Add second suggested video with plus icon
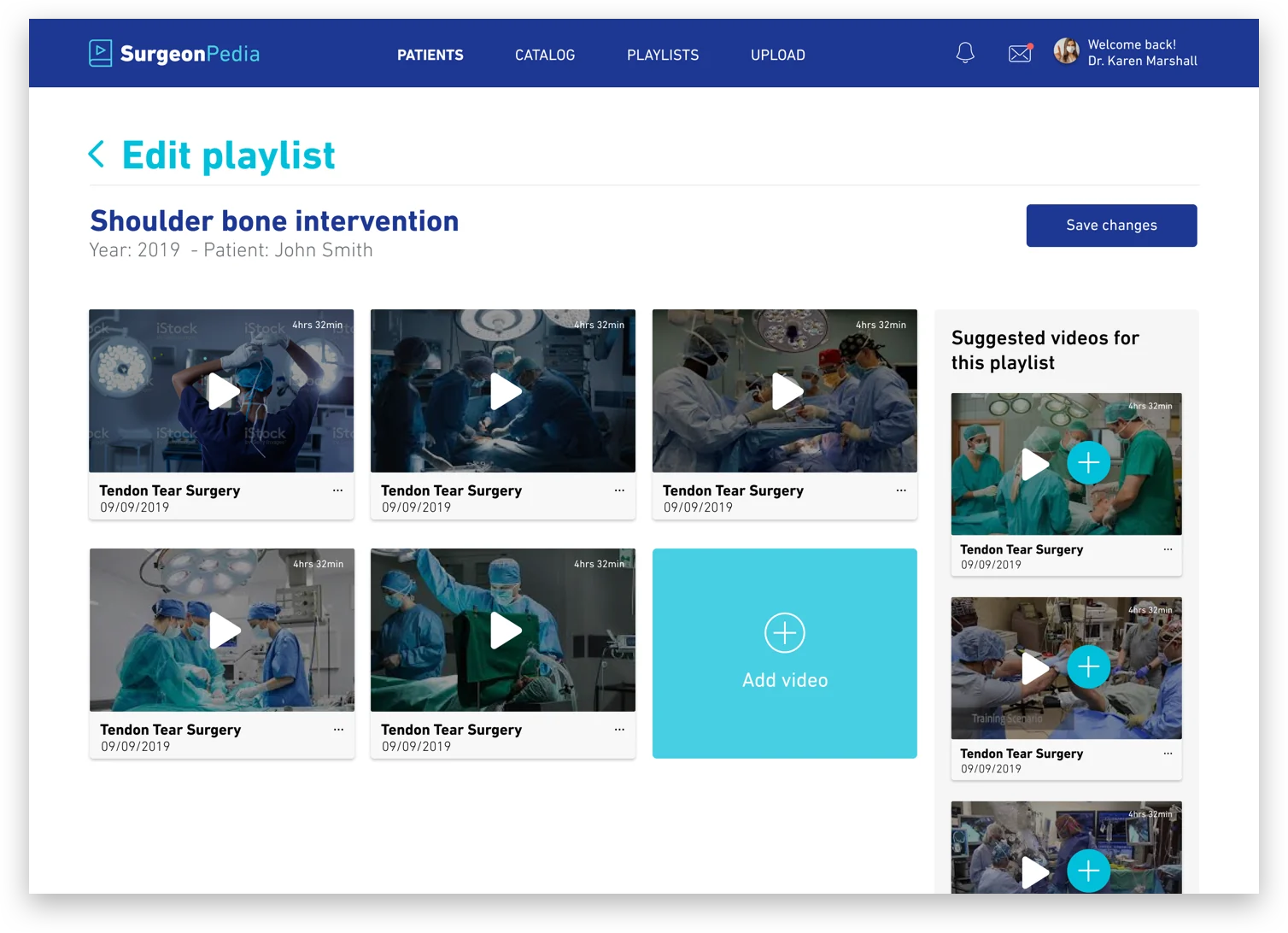This screenshot has width=1288, height=933. click(x=1089, y=667)
